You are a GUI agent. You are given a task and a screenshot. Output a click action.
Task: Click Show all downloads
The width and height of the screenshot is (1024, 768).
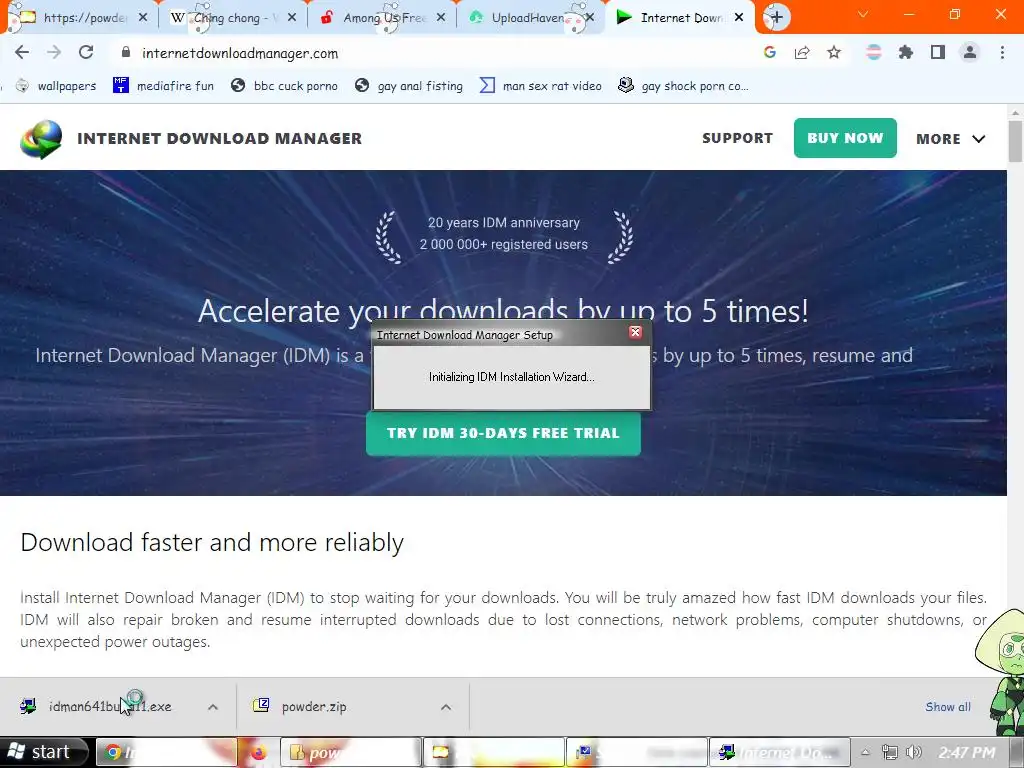click(948, 707)
